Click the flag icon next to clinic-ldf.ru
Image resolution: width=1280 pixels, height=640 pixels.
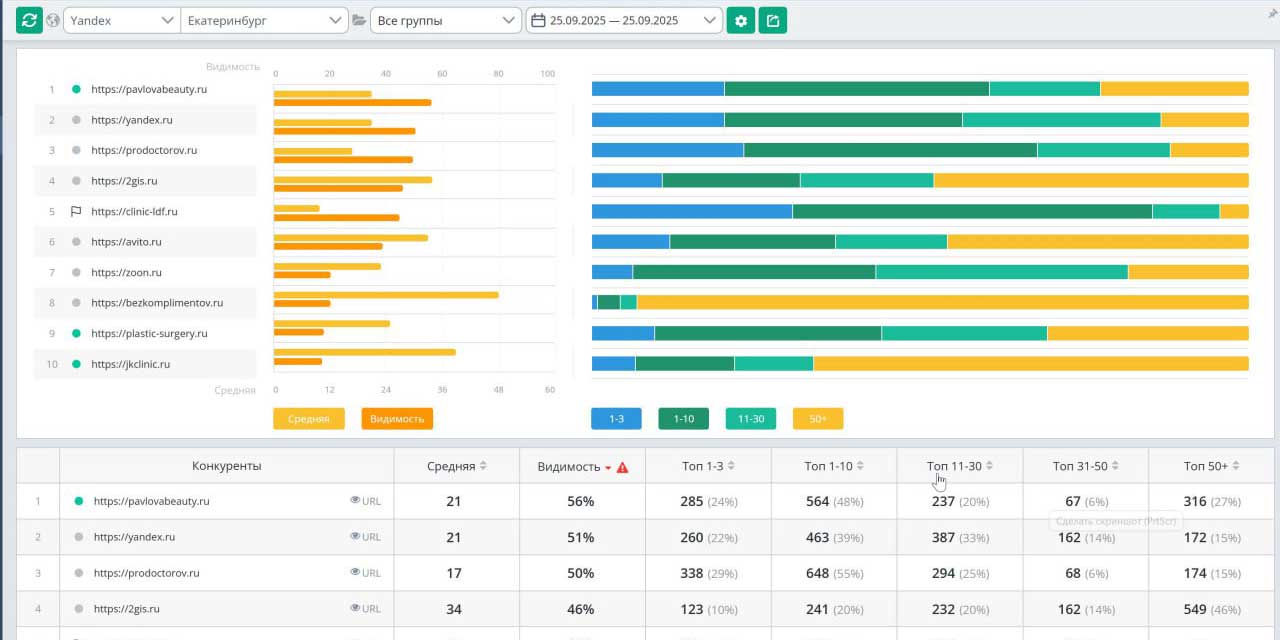point(76,212)
